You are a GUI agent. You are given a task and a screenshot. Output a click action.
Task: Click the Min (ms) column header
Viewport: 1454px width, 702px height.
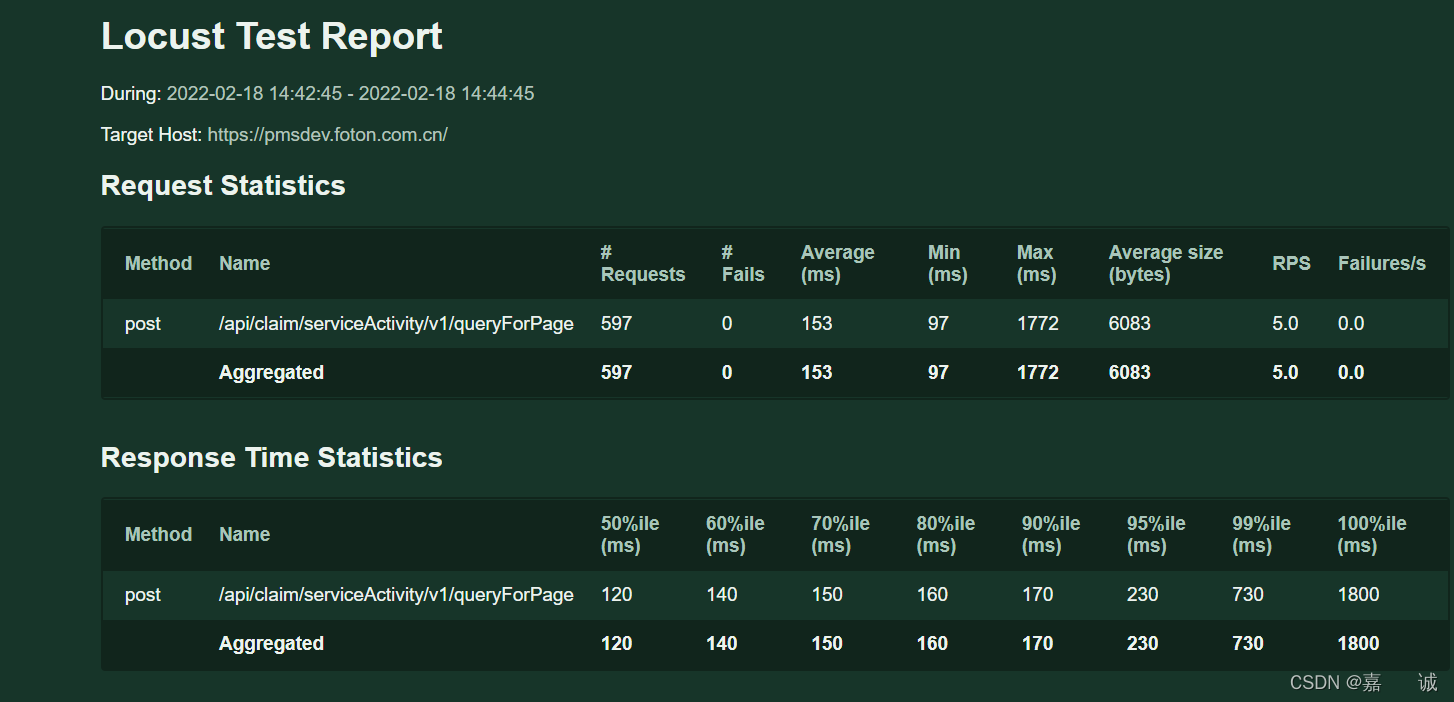click(x=948, y=263)
